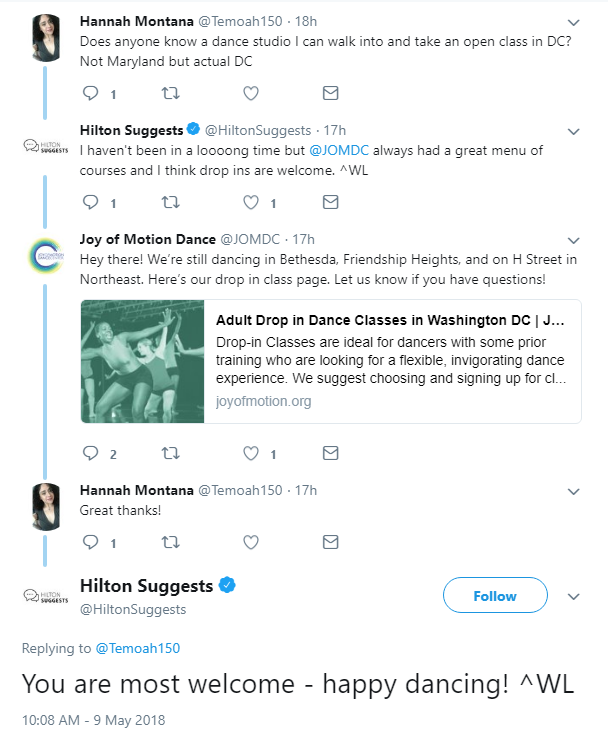Direct message the Joy of Motion Dance tweet
Image resolution: width=608 pixels, height=738 pixels.
pos(330,453)
